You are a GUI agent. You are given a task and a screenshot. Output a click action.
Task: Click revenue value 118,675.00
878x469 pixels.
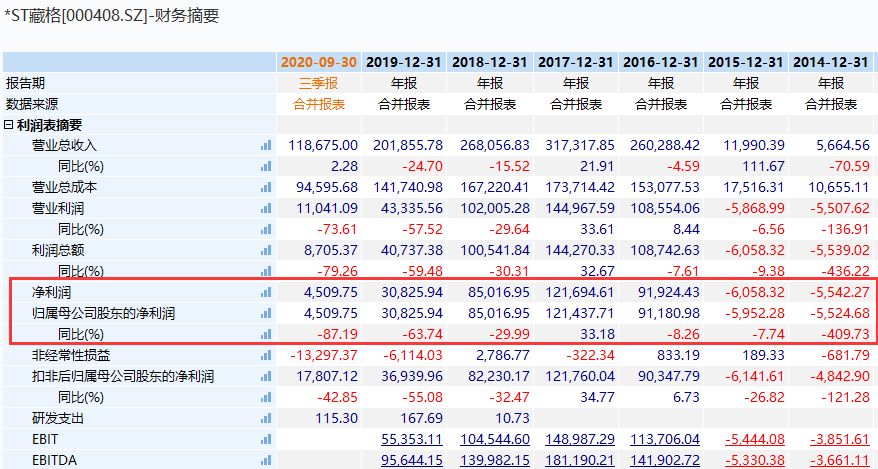[x=323, y=146]
